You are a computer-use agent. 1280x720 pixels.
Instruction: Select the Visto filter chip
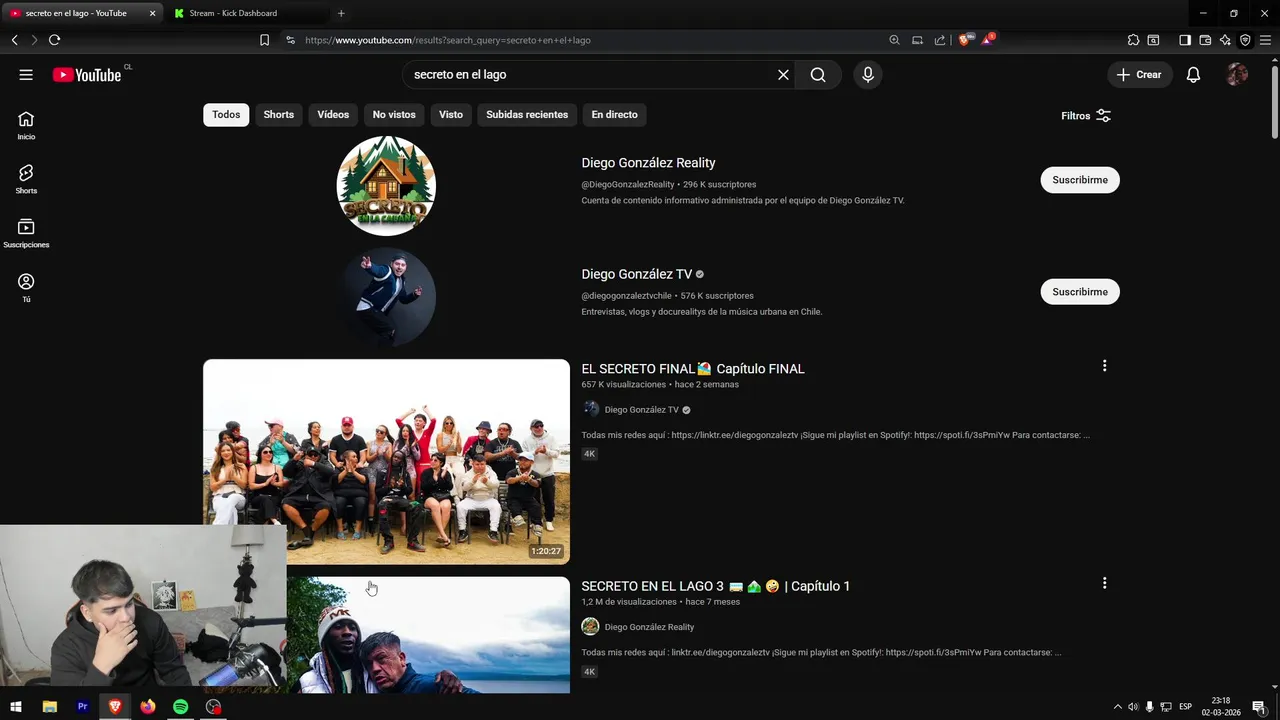[x=451, y=114]
